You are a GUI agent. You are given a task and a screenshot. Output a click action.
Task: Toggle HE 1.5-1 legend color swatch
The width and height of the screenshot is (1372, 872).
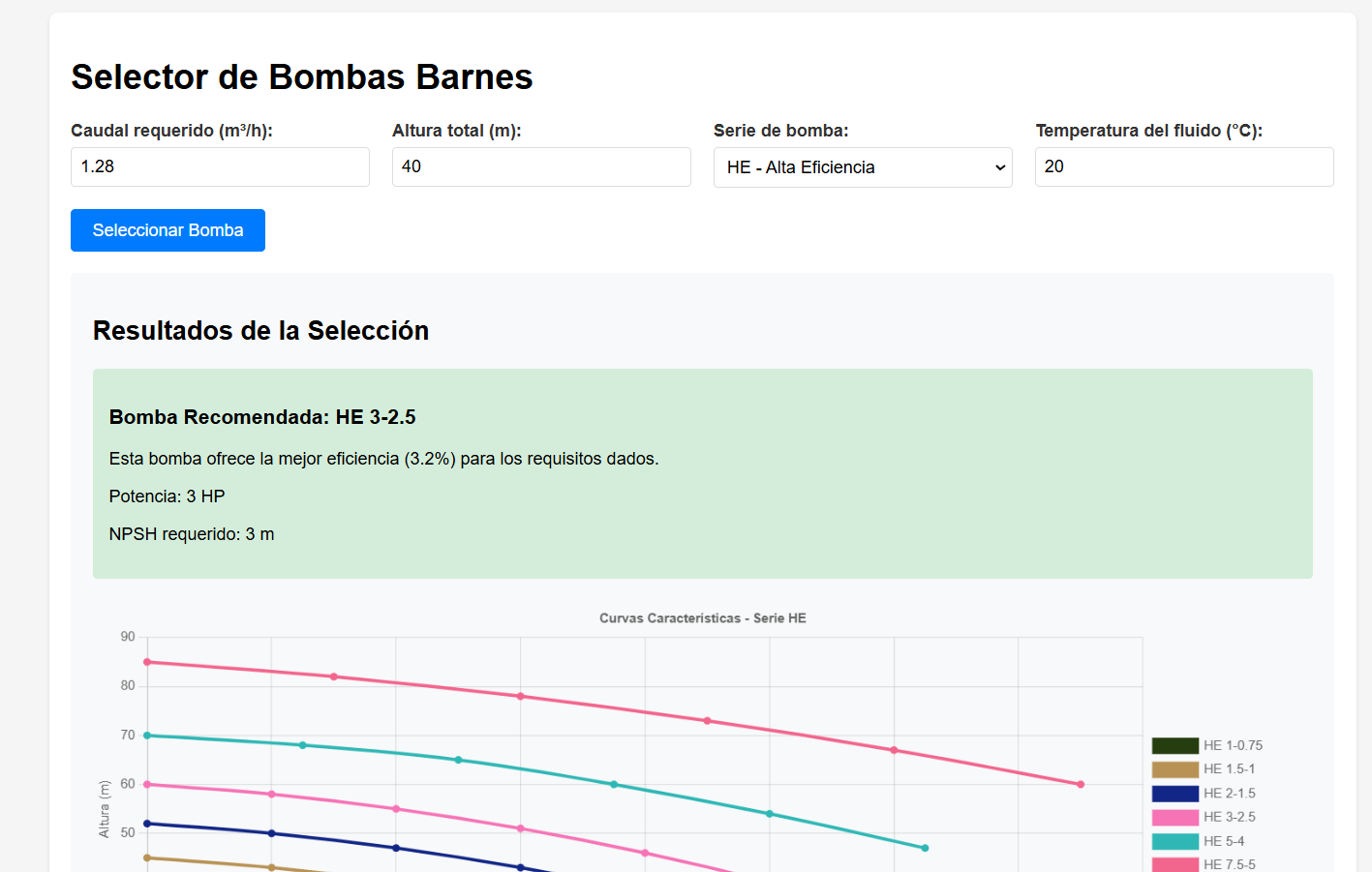pyautogui.click(x=1174, y=769)
